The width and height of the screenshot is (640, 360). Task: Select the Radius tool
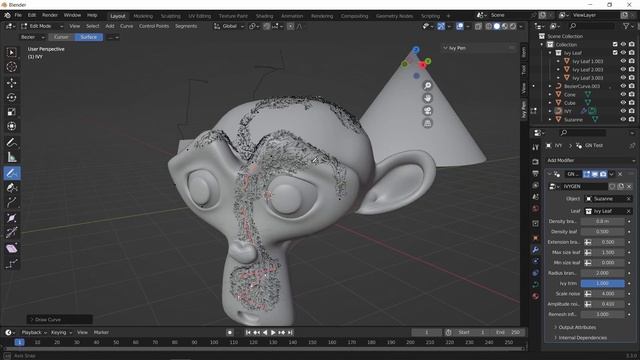coord(11,218)
